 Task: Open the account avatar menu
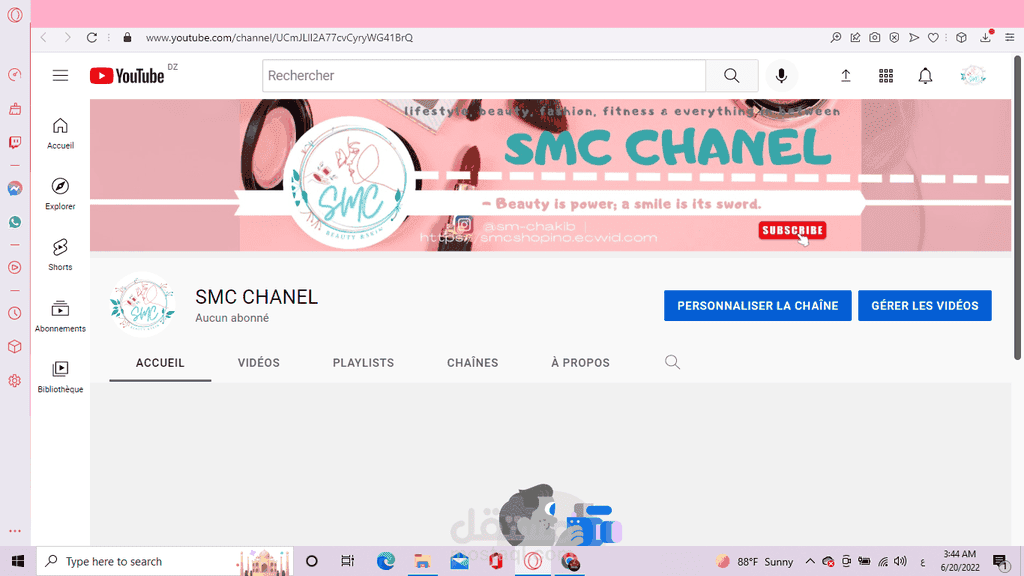[x=972, y=76]
